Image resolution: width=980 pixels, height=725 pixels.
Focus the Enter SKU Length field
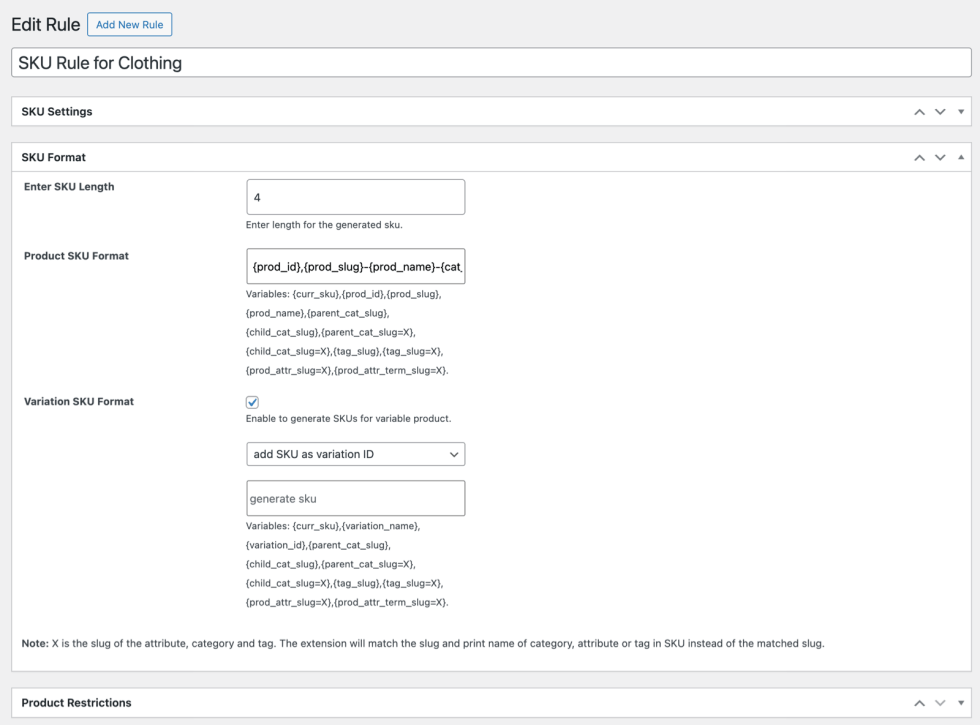tap(355, 197)
